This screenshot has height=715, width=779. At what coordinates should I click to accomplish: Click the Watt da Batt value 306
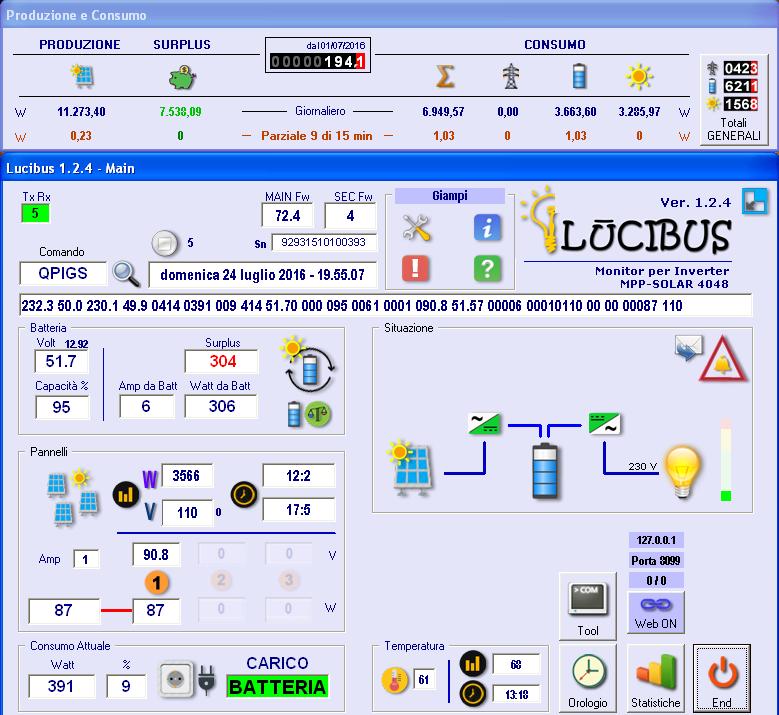pos(222,406)
